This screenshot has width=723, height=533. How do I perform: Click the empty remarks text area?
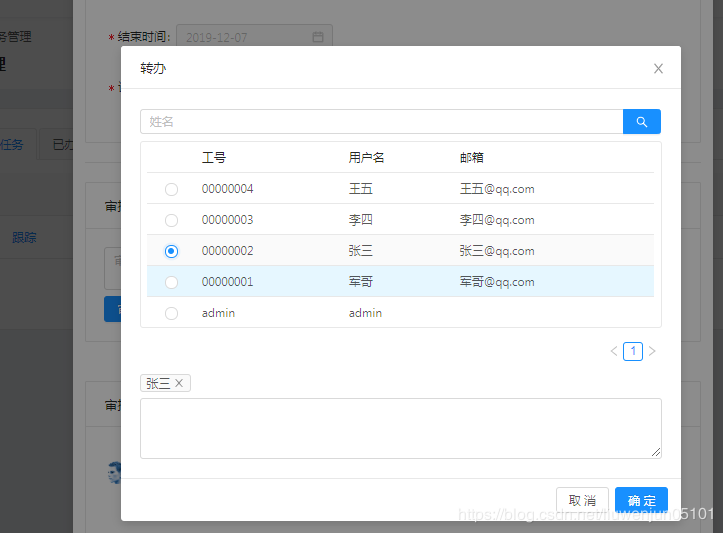coord(401,428)
